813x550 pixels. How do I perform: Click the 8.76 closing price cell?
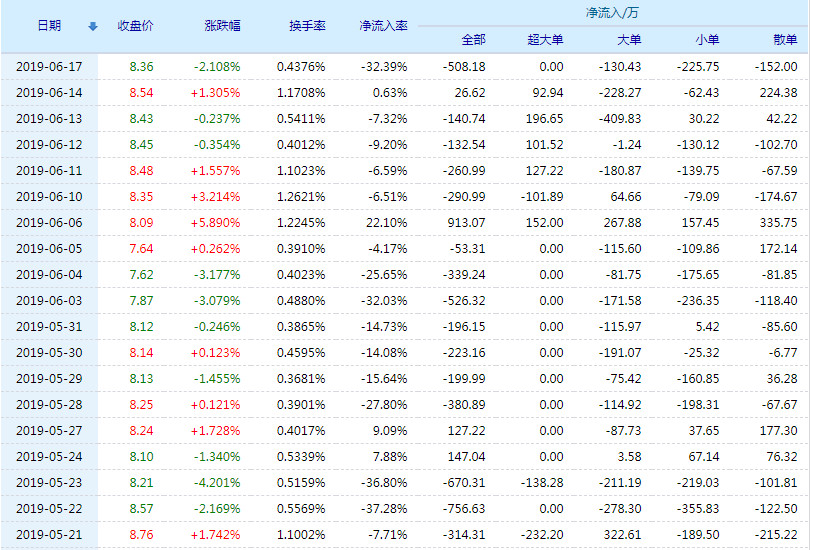pos(141,534)
